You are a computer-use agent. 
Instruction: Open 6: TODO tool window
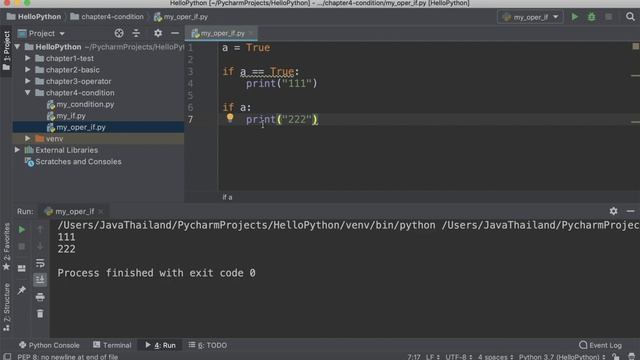[x=208, y=345]
